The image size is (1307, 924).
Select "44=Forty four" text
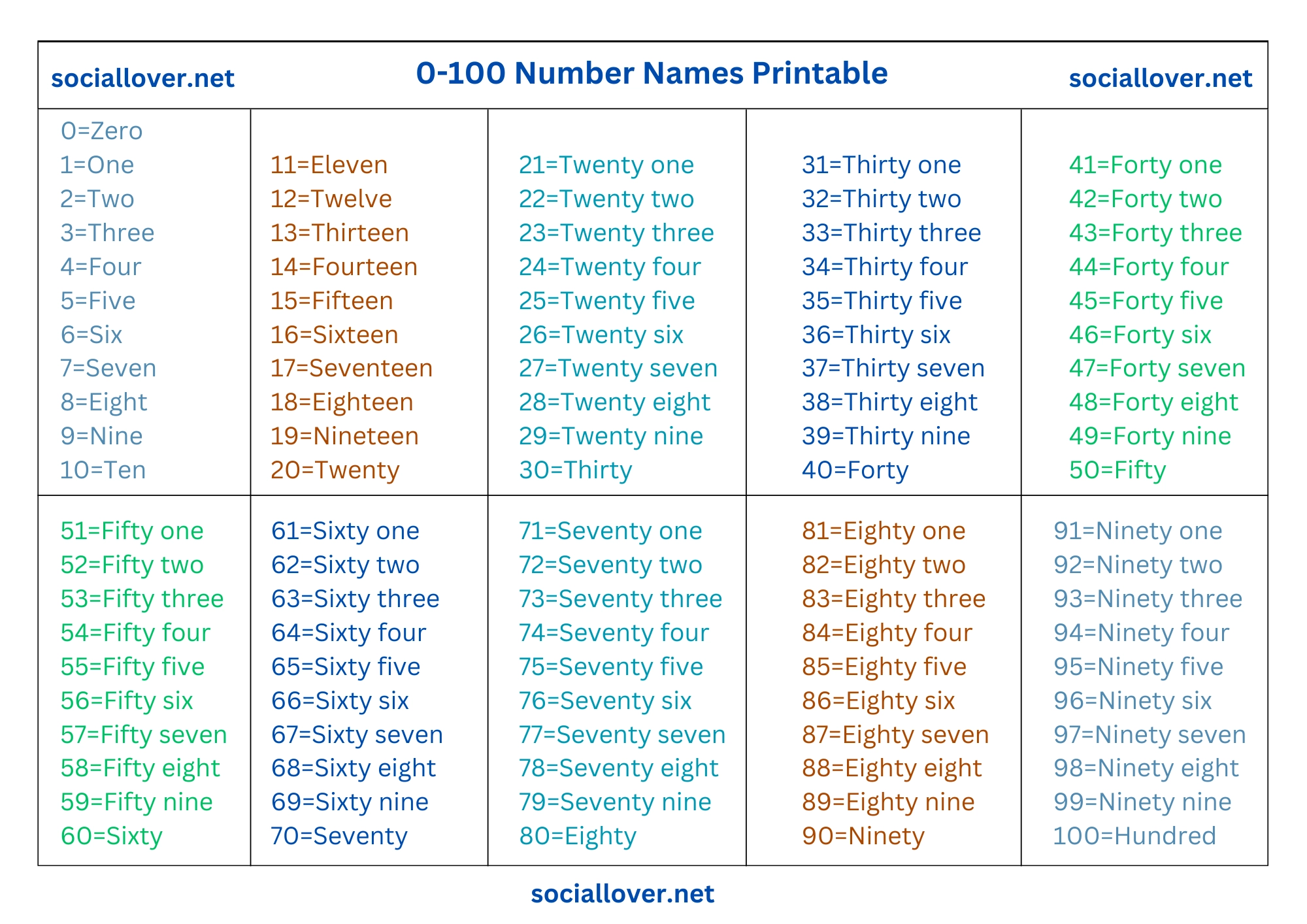tap(1148, 267)
